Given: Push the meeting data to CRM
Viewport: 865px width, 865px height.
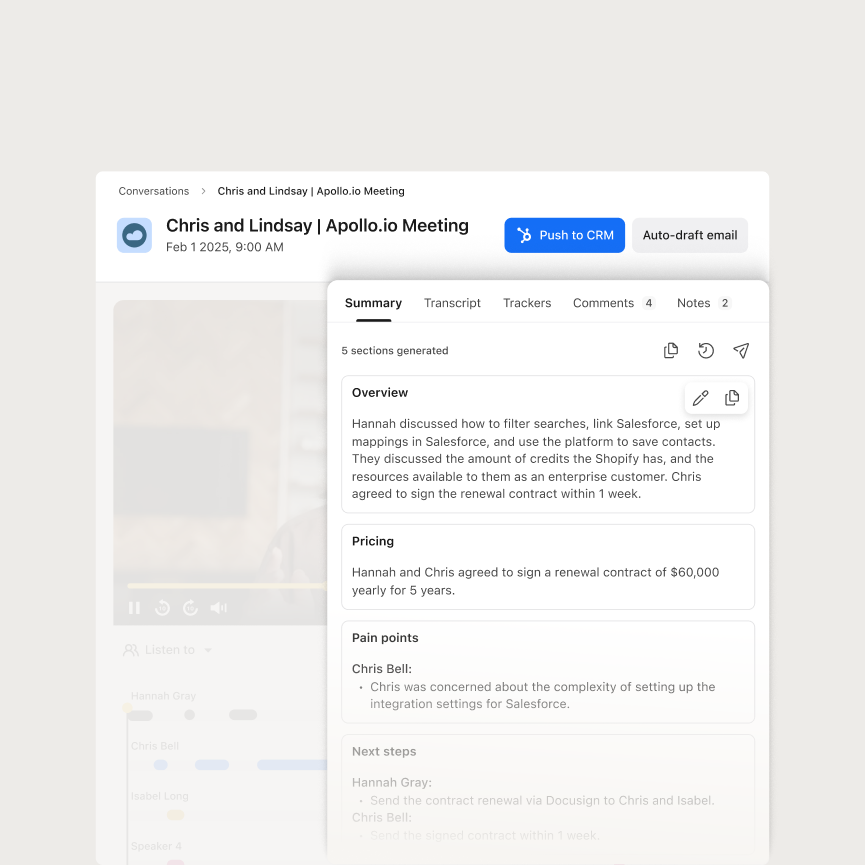Looking at the screenshot, I should pos(564,235).
